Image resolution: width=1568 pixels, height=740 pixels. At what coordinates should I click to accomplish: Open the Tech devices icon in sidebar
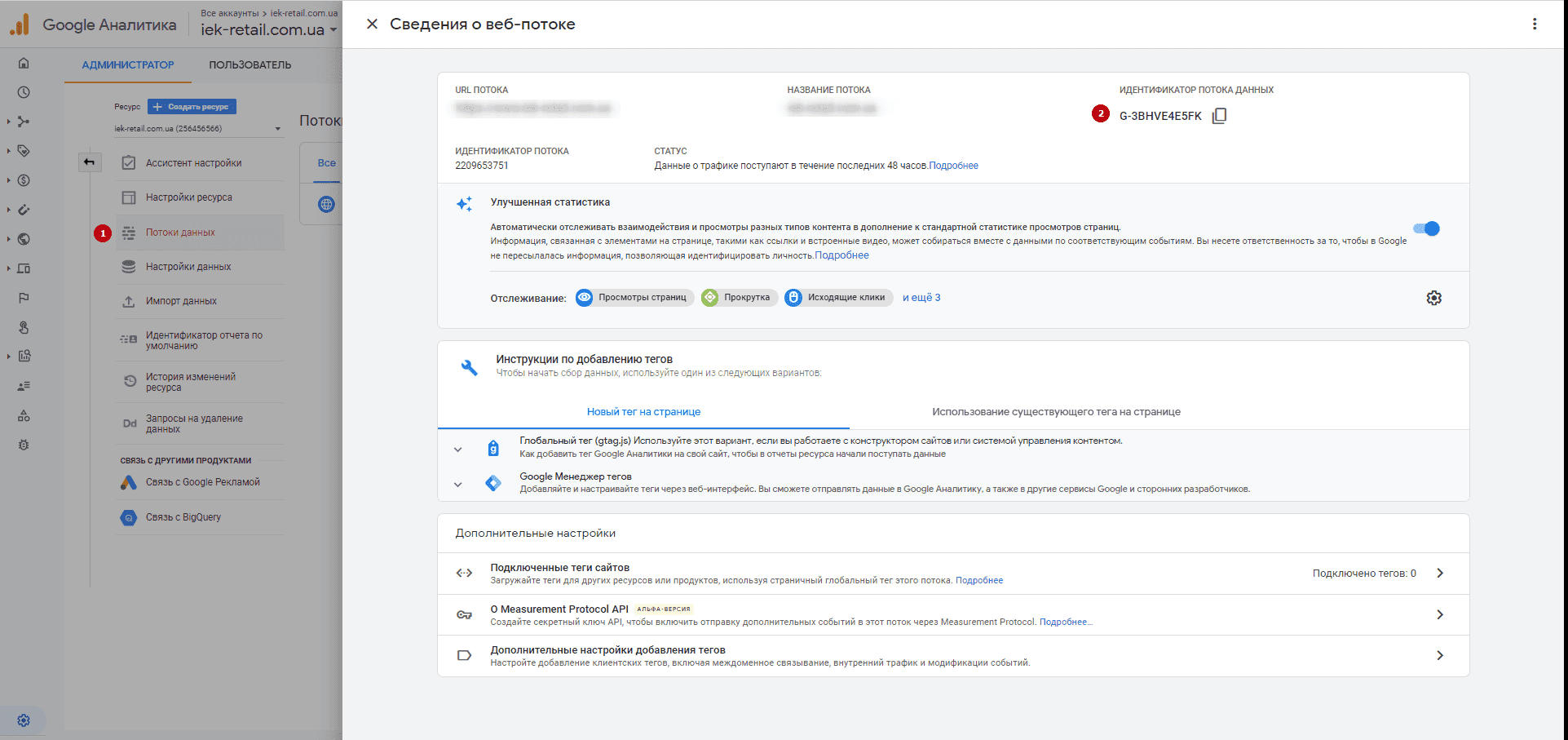[x=24, y=268]
